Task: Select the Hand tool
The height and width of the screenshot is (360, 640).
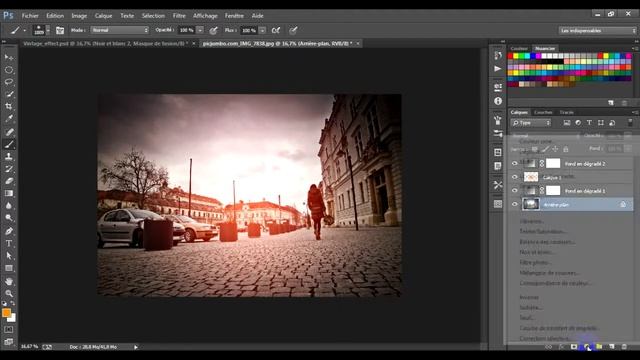Action: click(x=9, y=281)
